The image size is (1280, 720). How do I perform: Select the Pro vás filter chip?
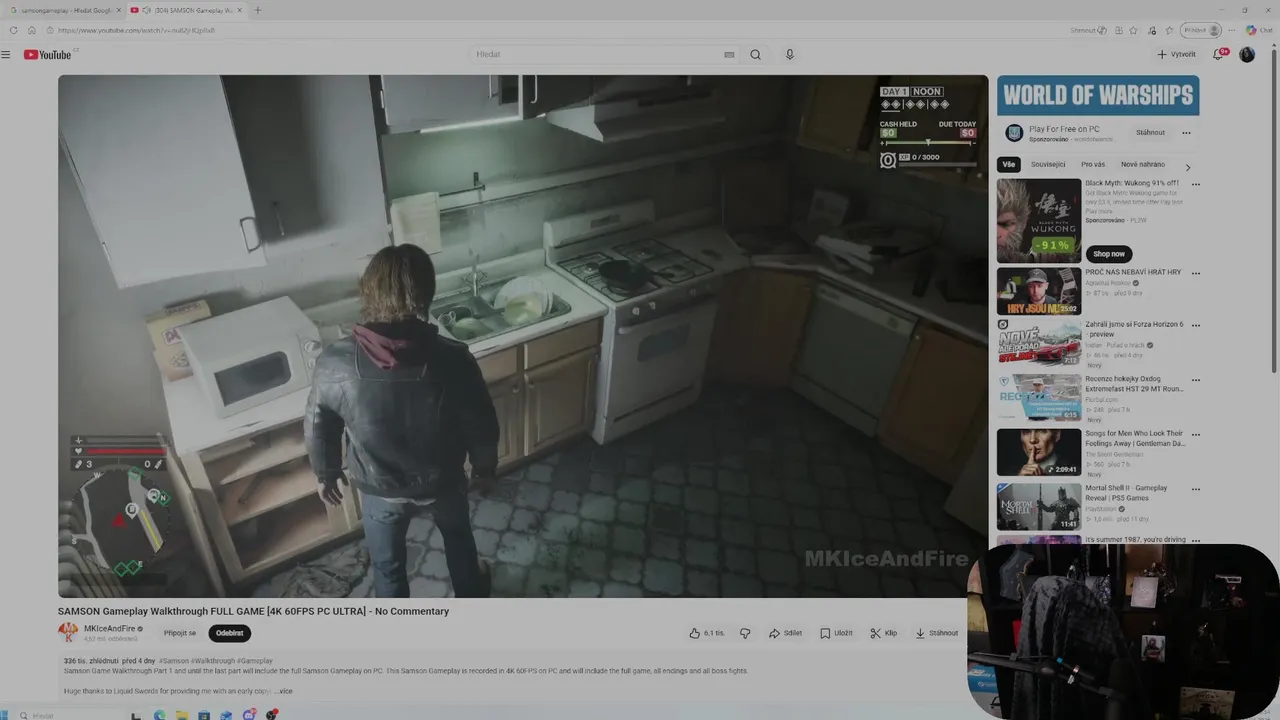[x=1093, y=164]
